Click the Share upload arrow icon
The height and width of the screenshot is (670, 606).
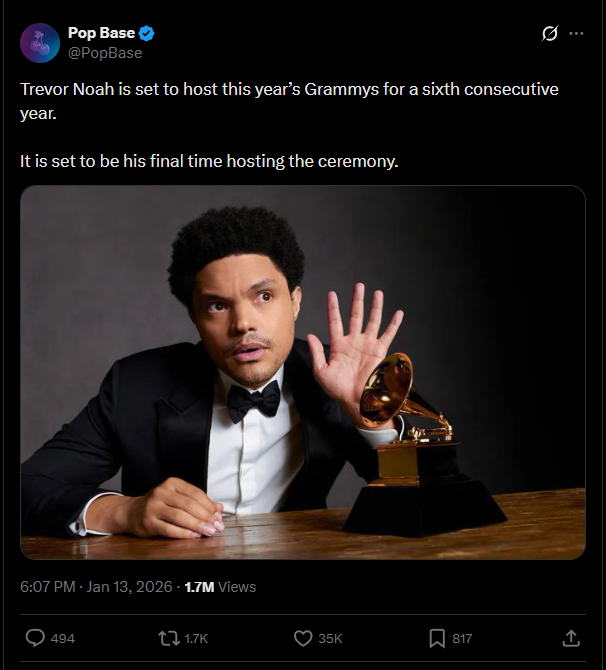[x=571, y=638]
